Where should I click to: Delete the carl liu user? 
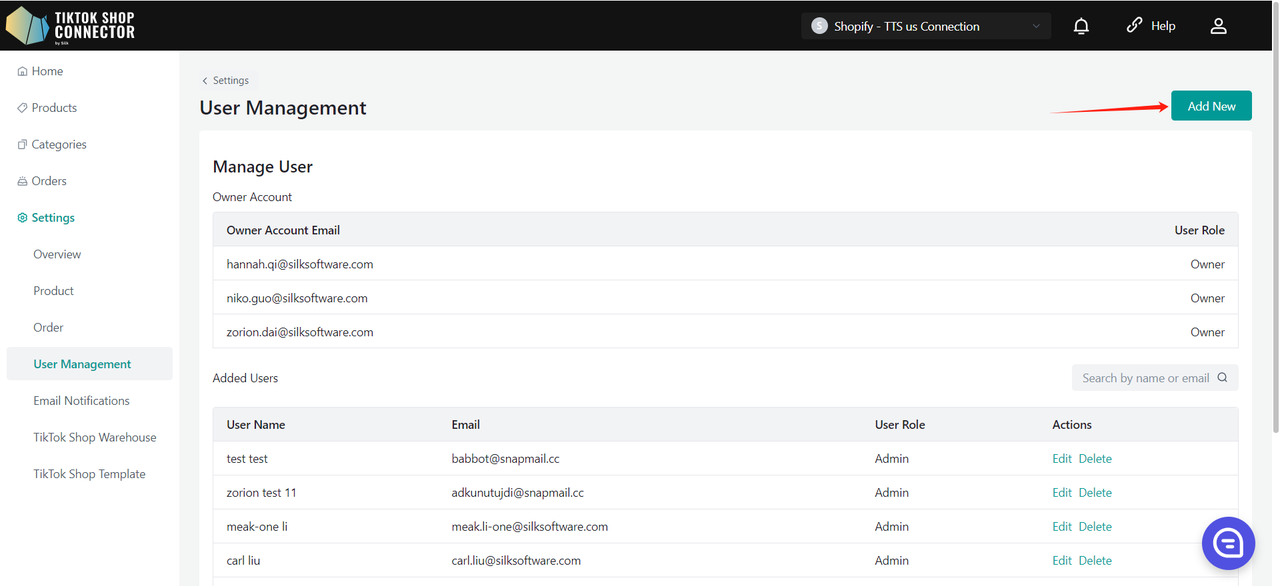tap(1095, 561)
